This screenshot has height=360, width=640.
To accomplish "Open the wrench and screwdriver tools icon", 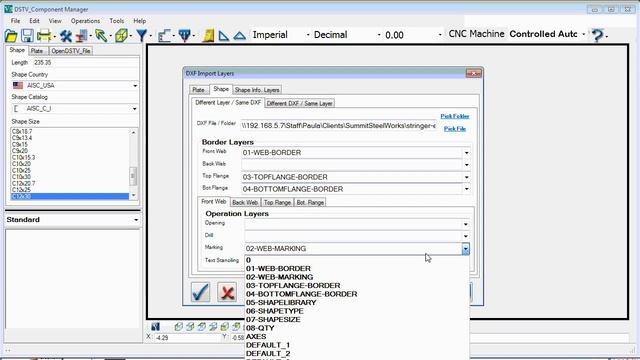I will [66, 36].
